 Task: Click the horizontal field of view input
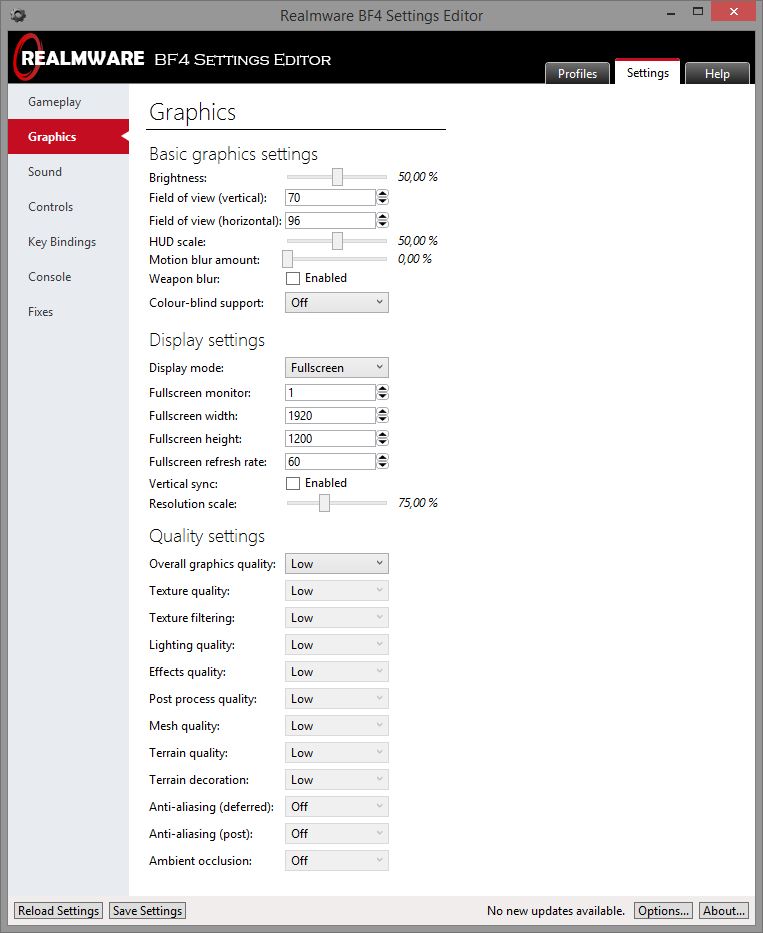330,221
